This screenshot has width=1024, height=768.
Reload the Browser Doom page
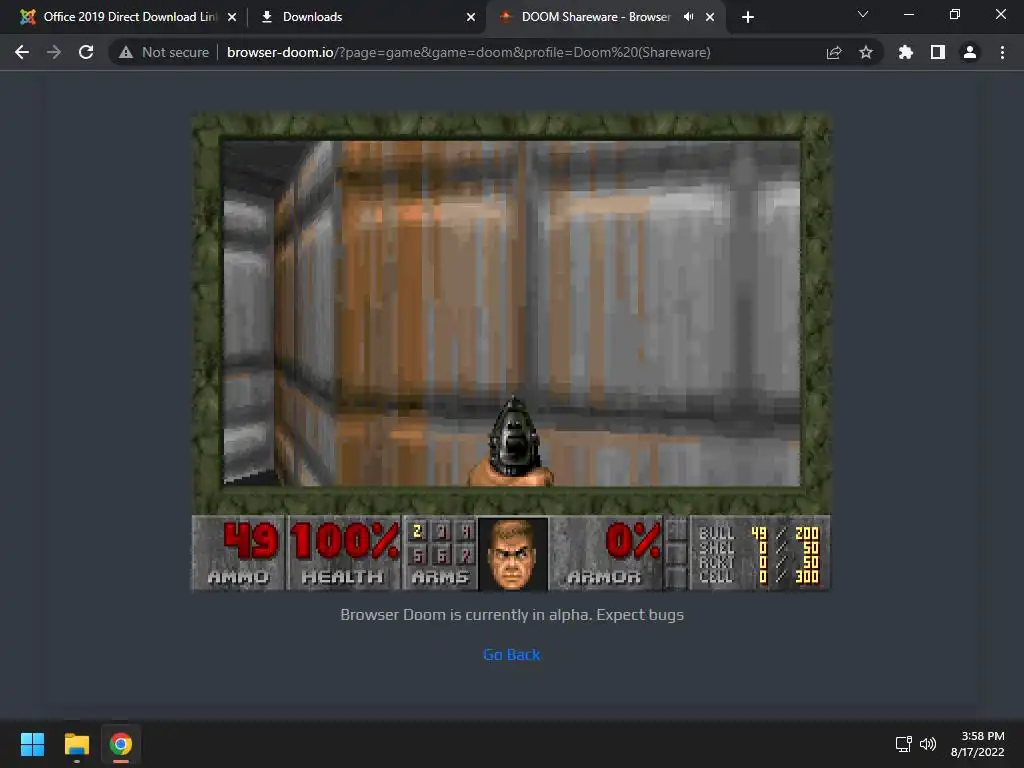coord(86,52)
